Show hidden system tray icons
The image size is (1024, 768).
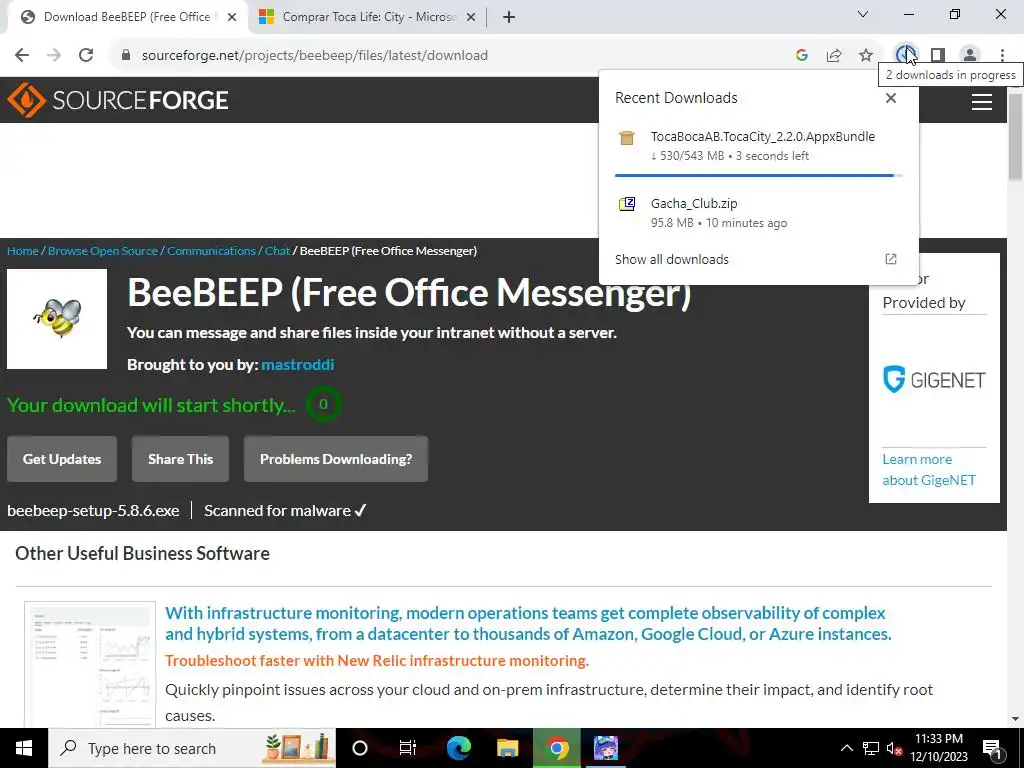tap(846, 748)
